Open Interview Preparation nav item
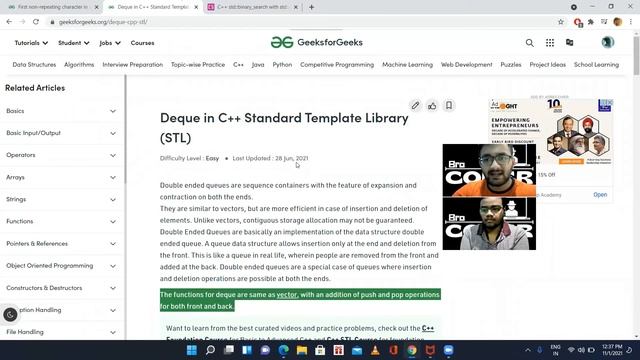The height and width of the screenshot is (360, 640). 133,64
